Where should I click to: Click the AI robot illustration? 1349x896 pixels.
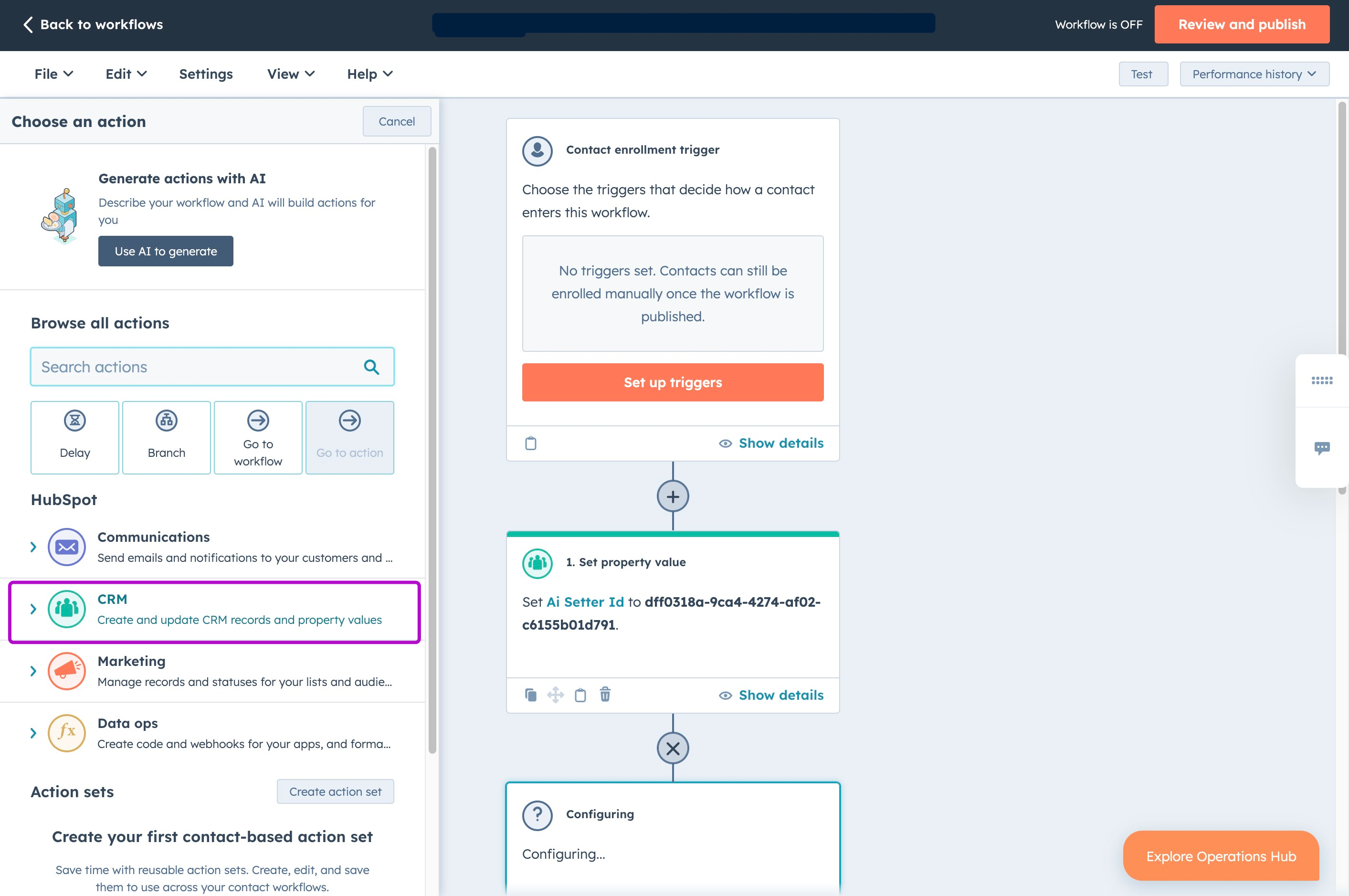coord(60,216)
